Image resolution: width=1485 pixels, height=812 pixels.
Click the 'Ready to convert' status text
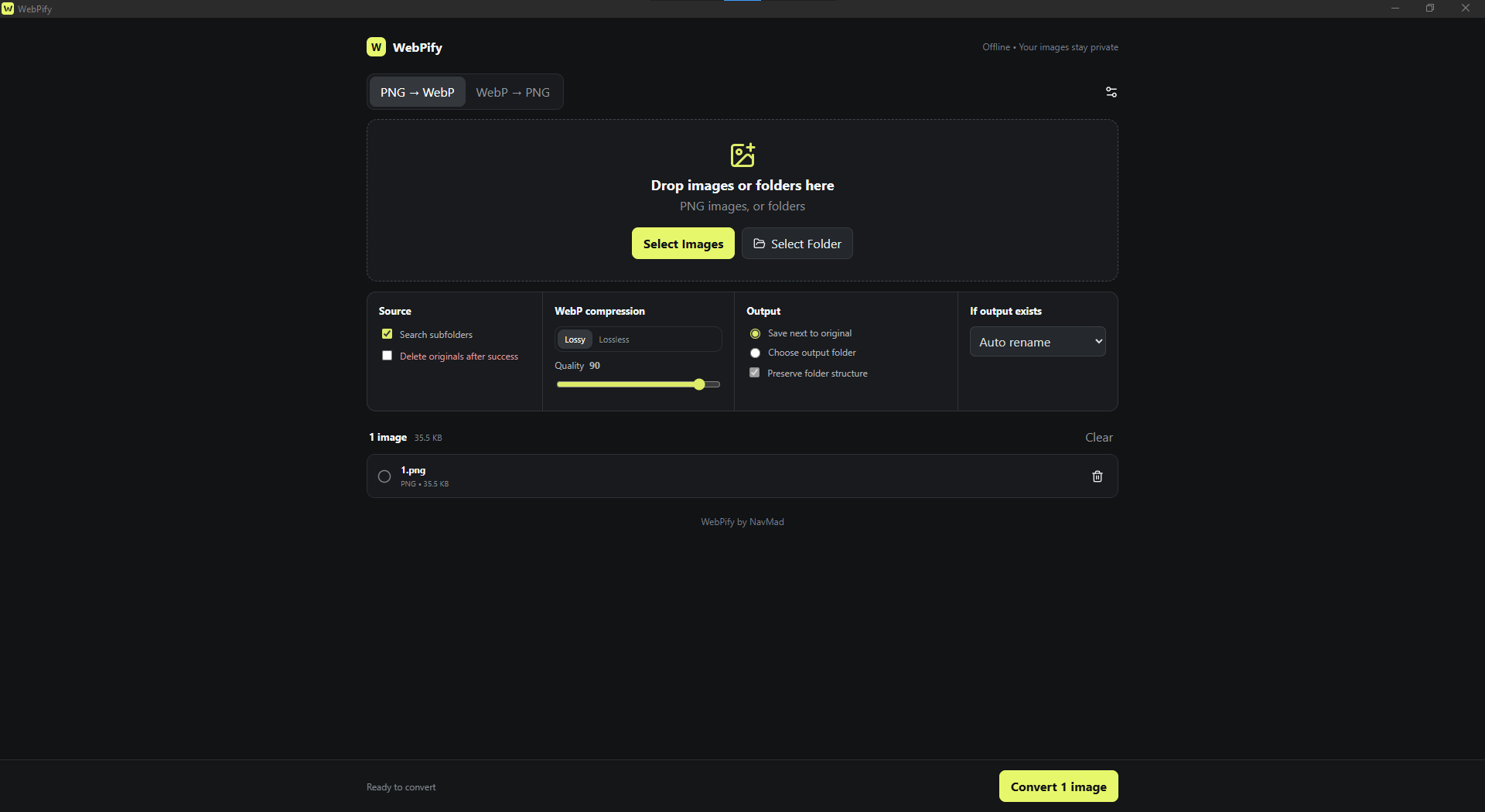(x=401, y=787)
